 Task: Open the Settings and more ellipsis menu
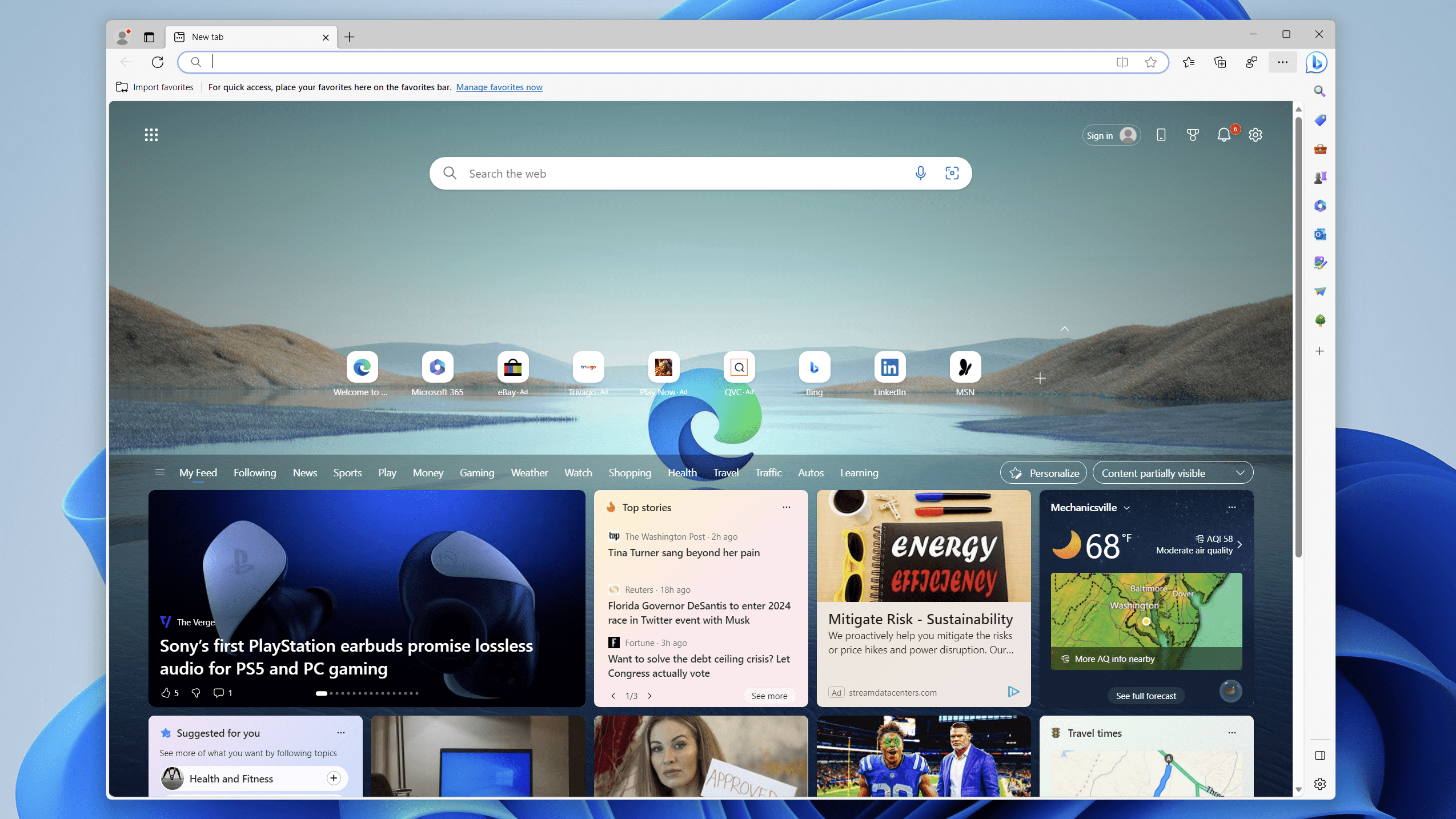pyautogui.click(x=1282, y=62)
